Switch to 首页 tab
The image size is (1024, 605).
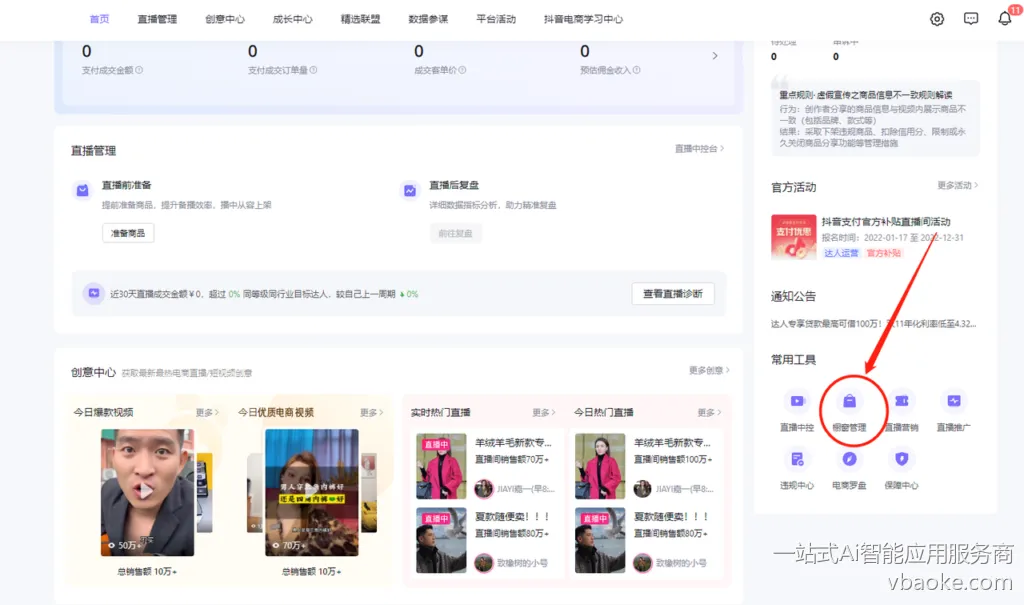[99, 19]
